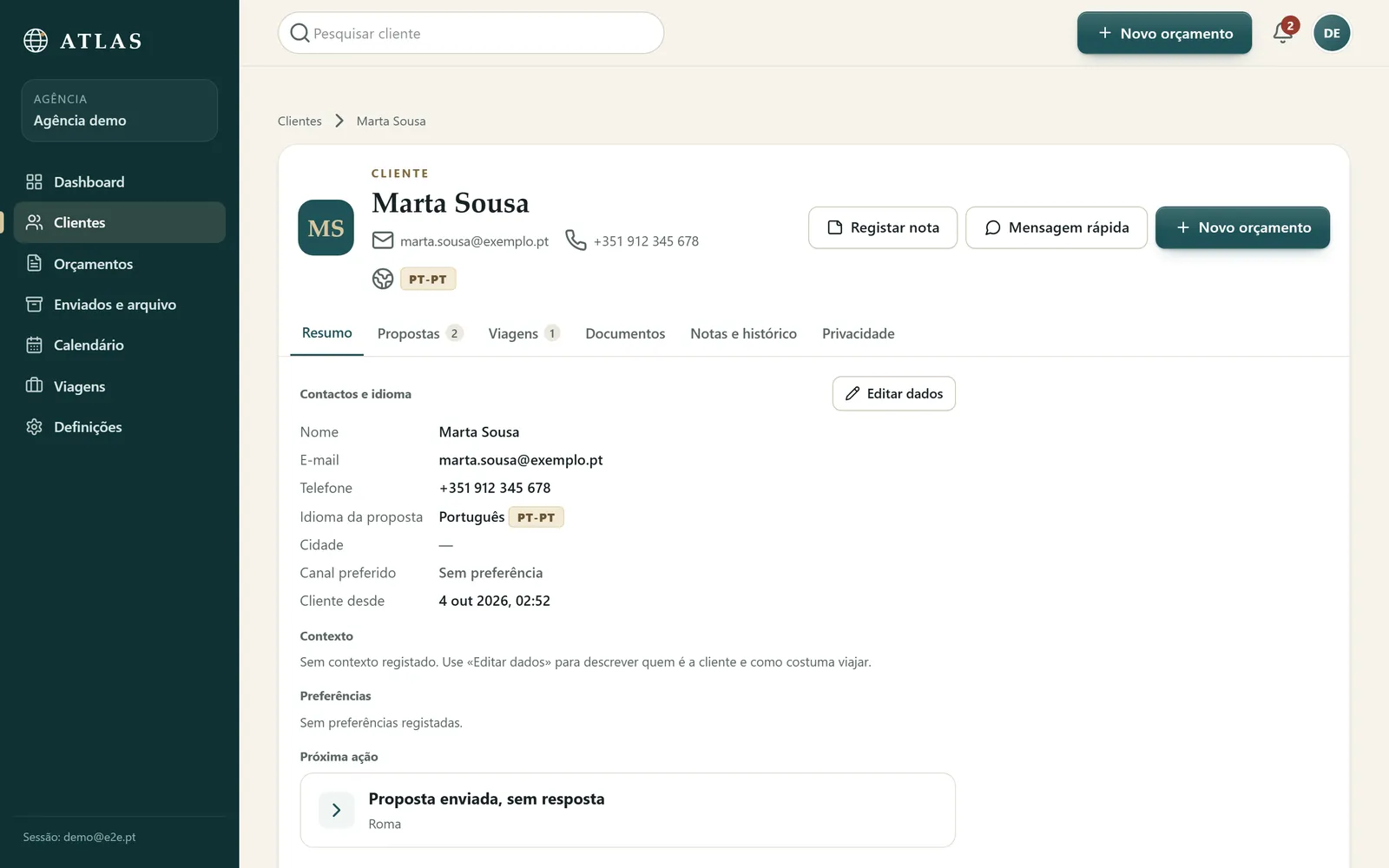Click header phone +351 912 345 678
Screen dimensions: 1389x868
646,241
